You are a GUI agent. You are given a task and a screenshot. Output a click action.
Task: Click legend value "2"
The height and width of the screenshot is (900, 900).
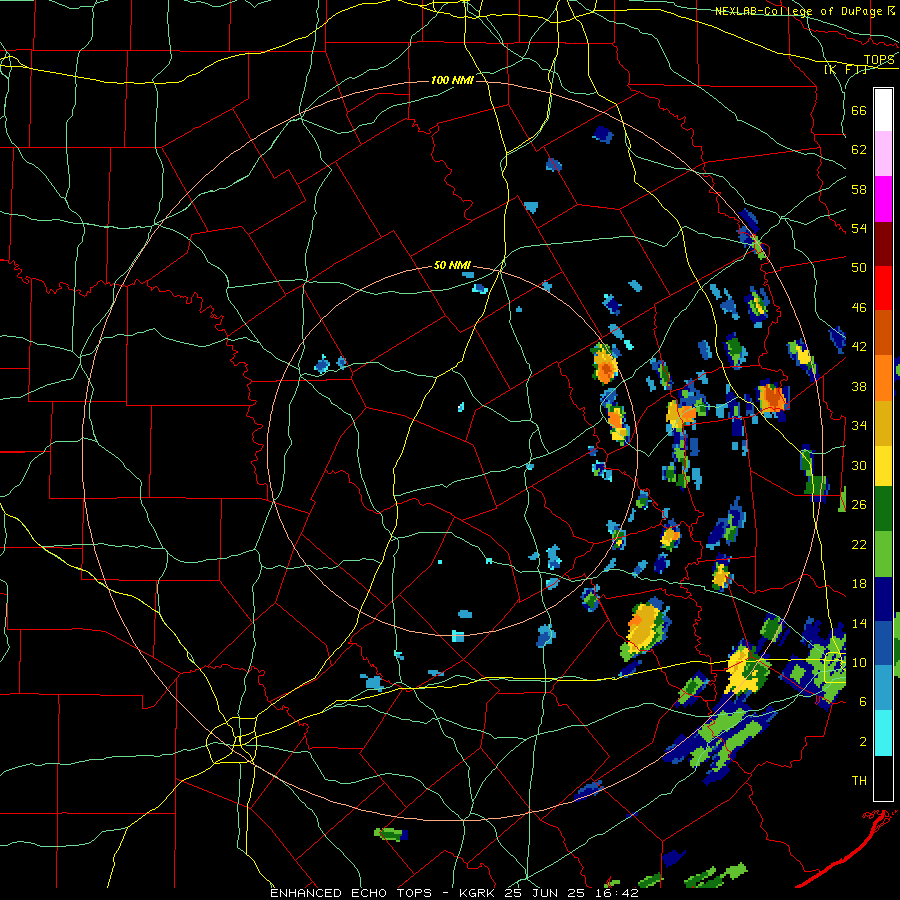pyautogui.click(x=863, y=742)
